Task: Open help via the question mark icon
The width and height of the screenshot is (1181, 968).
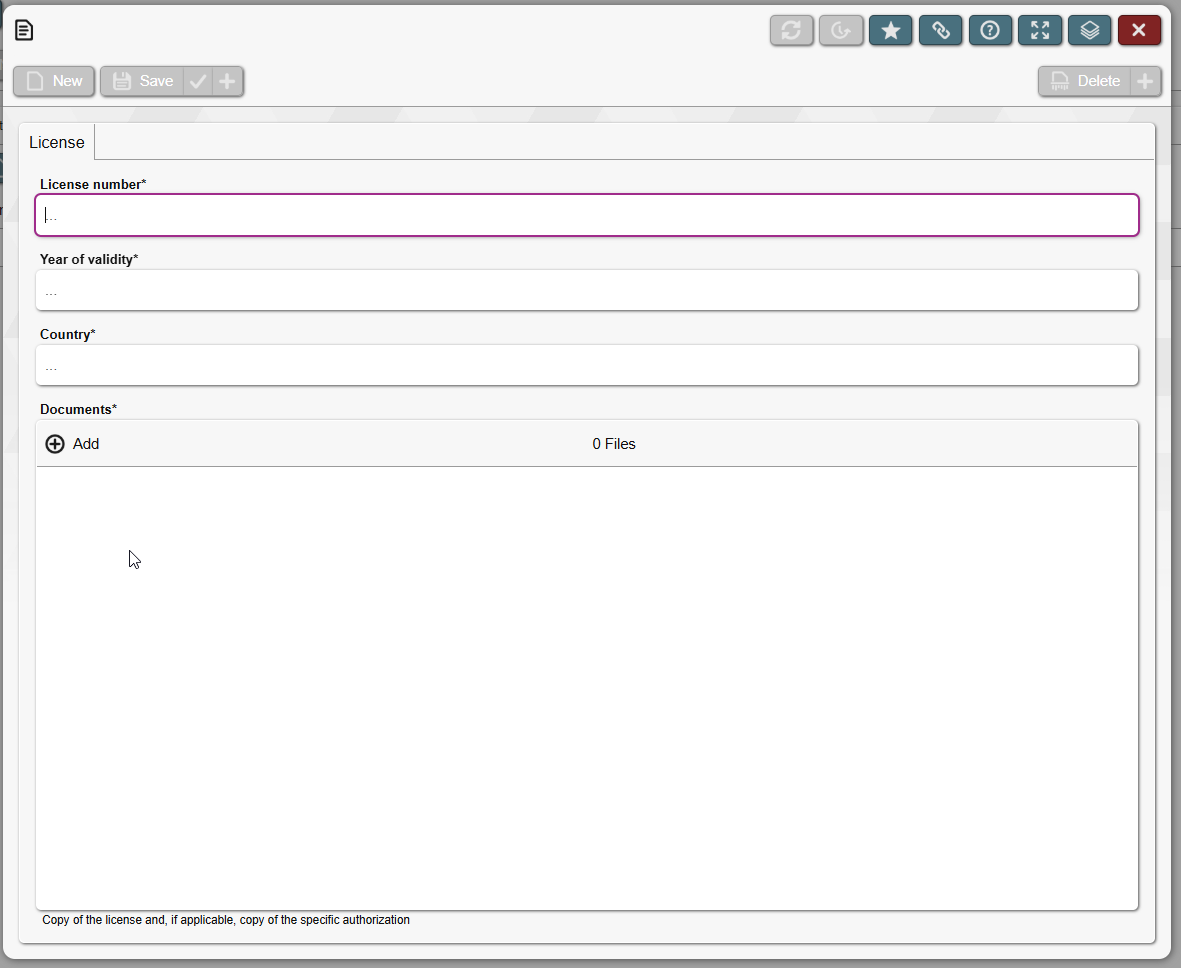Action: (x=990, y=31)
